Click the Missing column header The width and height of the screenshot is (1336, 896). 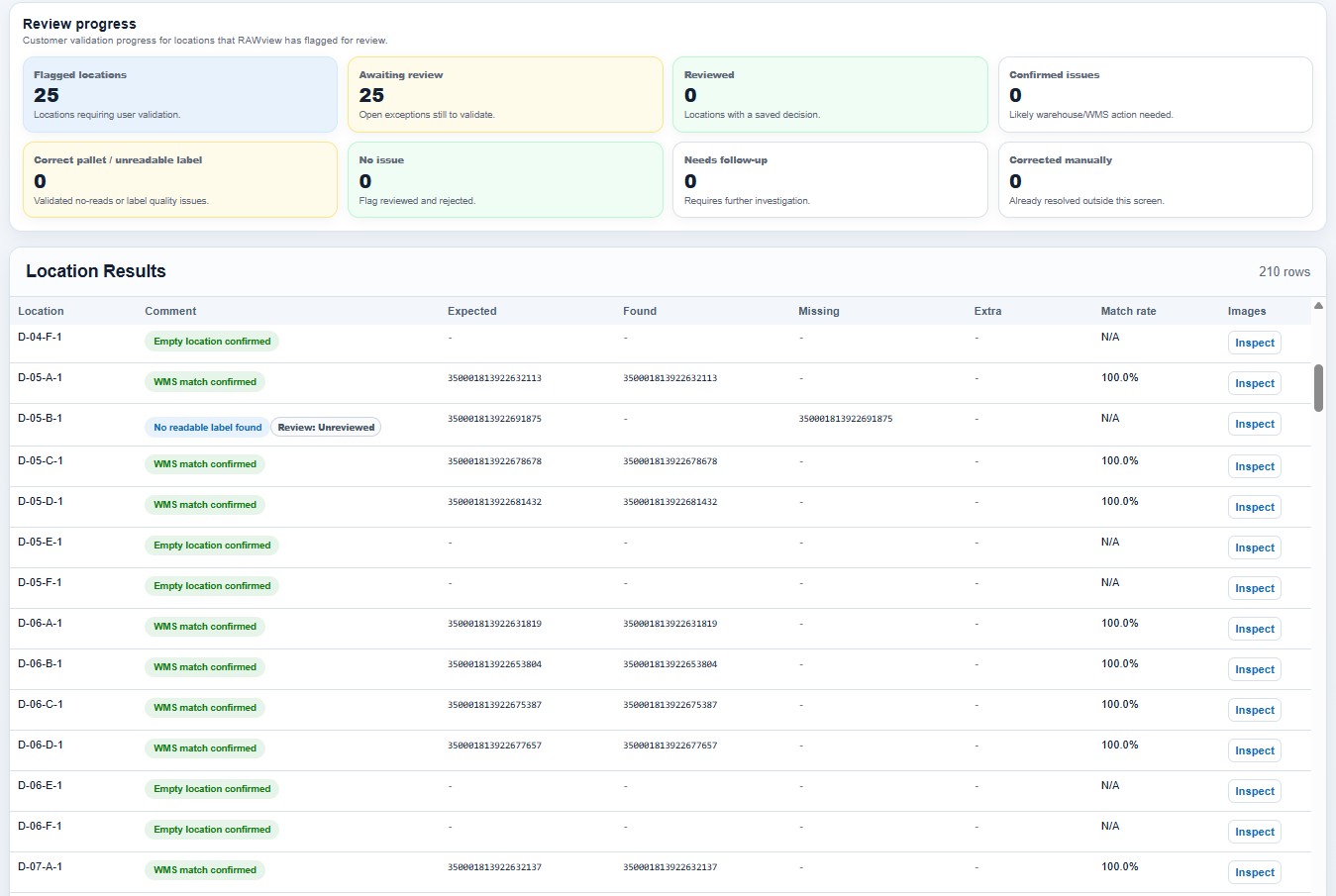tap(818, 311)
